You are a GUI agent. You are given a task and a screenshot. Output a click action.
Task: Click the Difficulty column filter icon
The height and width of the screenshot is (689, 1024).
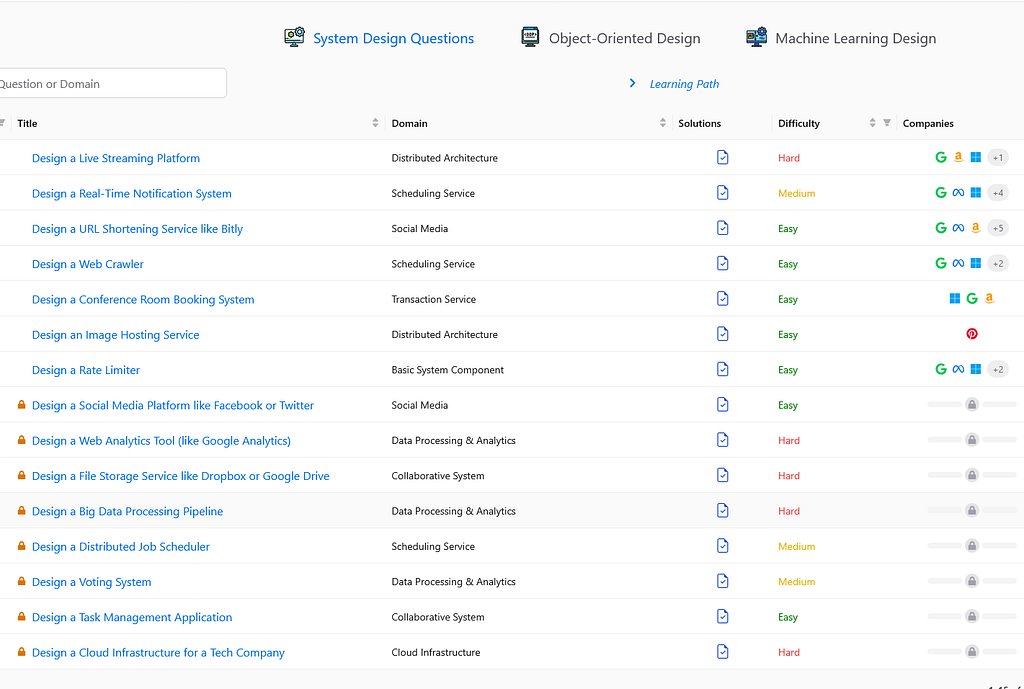(x=887, y=123)
